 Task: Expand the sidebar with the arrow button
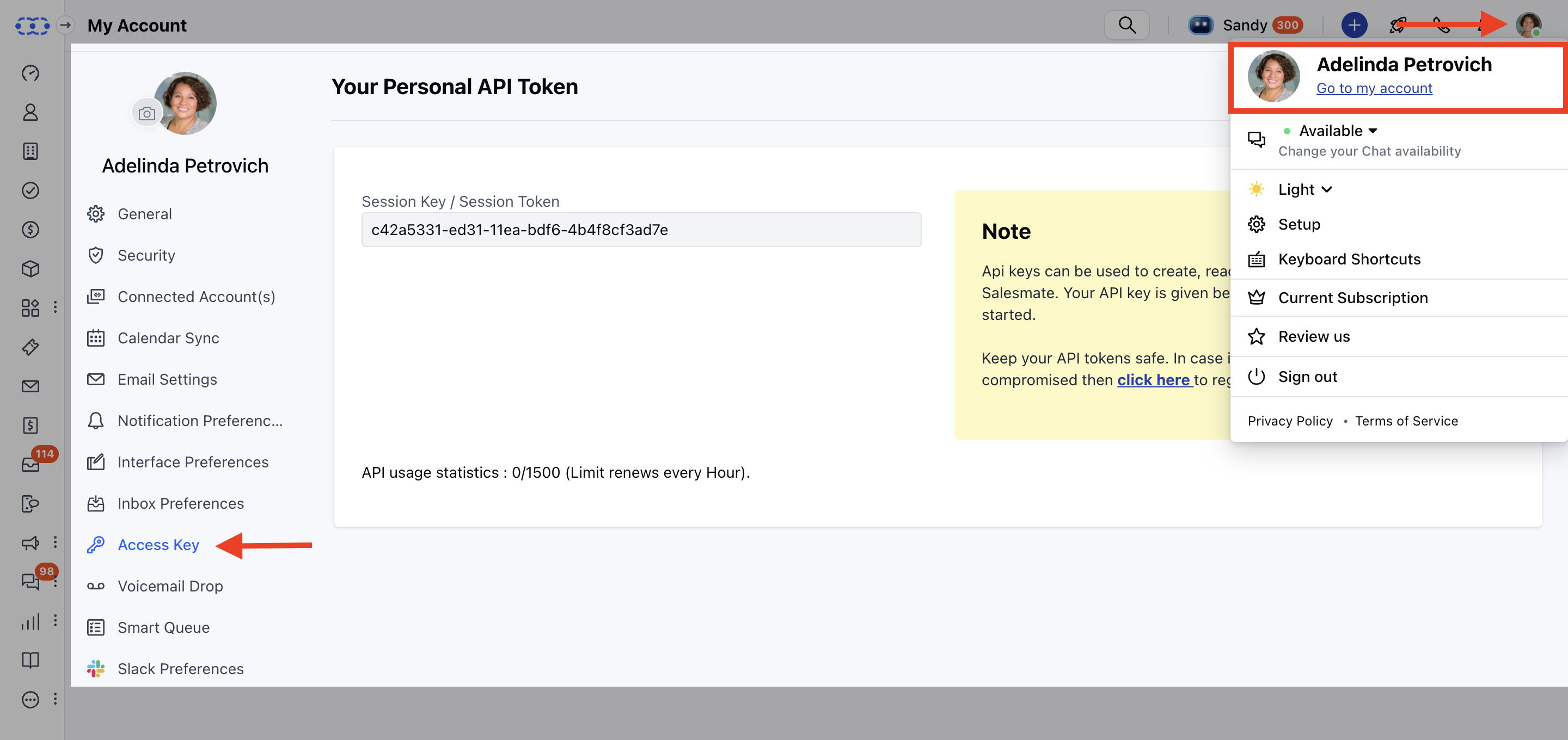65,25
